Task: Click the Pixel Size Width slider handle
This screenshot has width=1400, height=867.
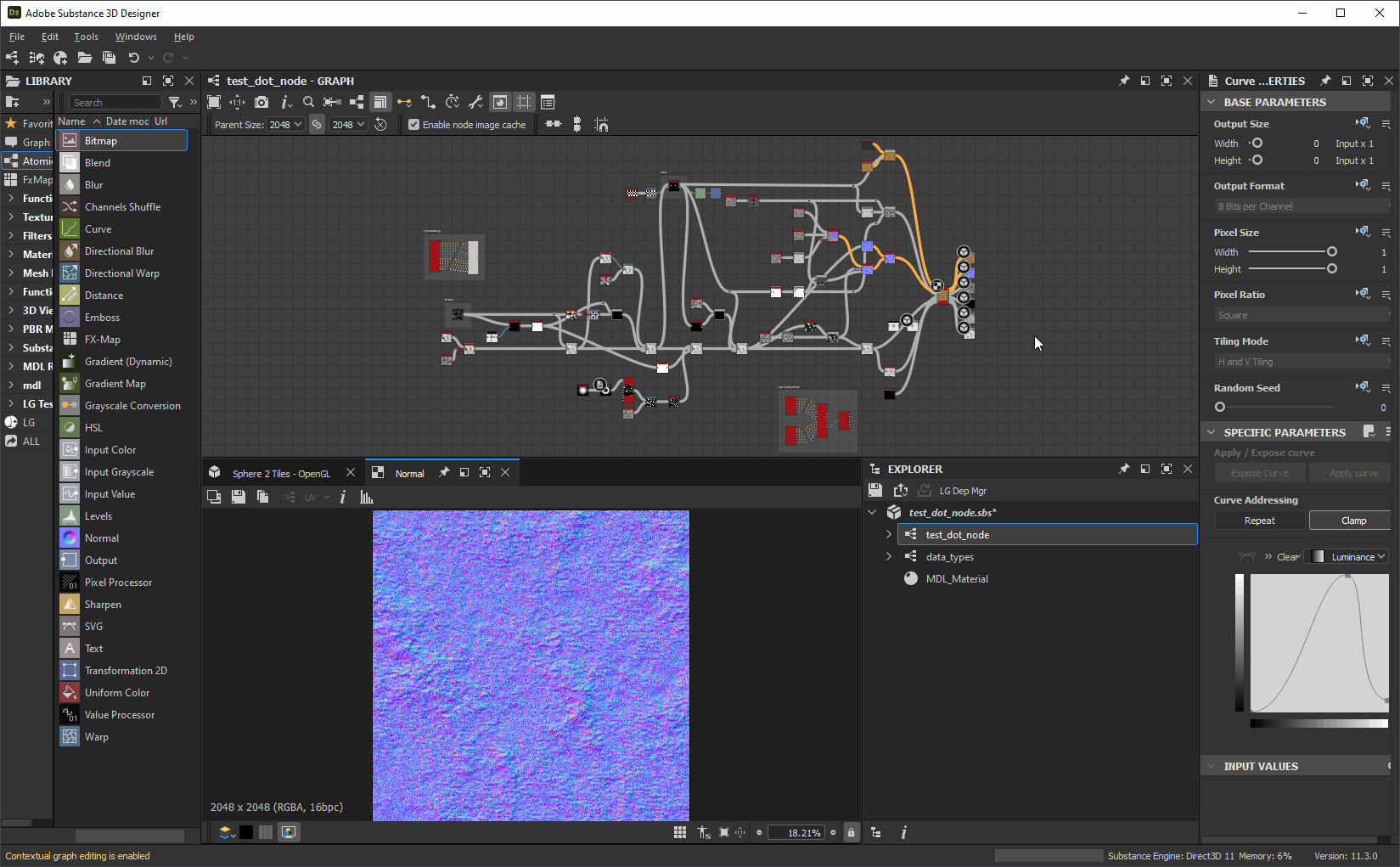Action: [1331, 252]
